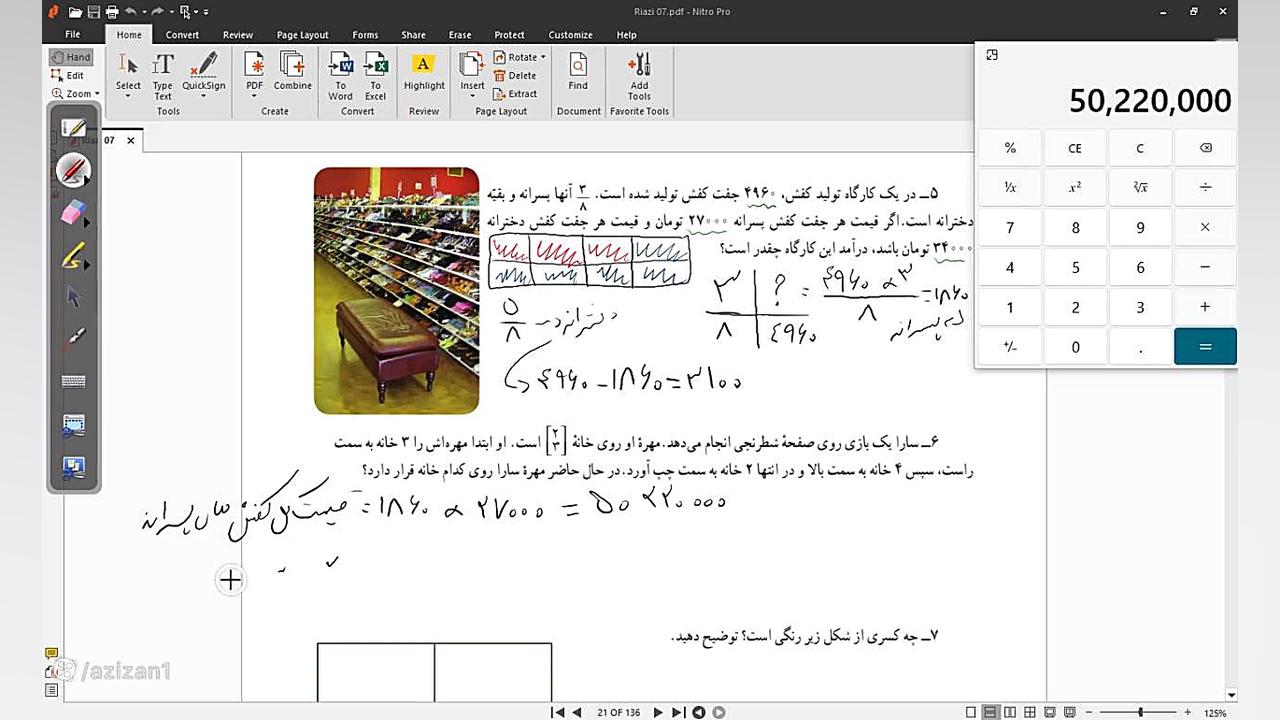Click the Print quick access icon
This screenshot has height=720, width=1280.
click(x=111, y=12)
